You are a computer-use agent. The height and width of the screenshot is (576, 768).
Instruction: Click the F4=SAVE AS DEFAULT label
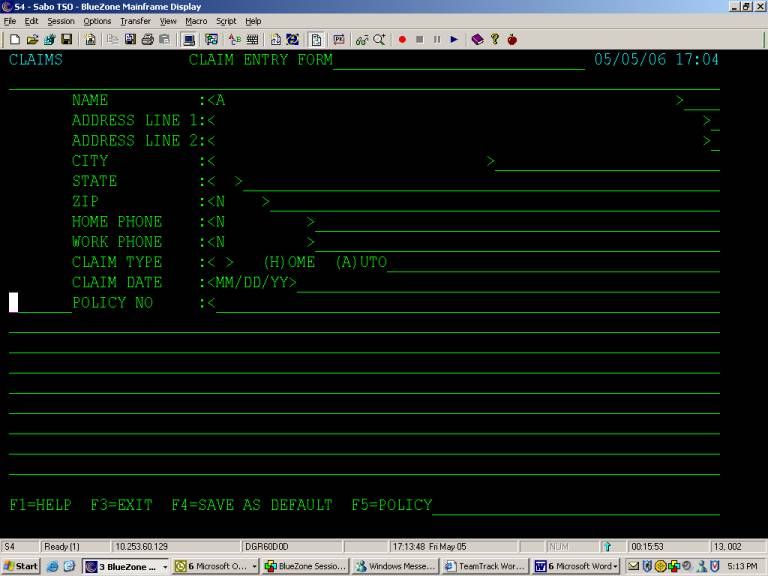[252, 505]
